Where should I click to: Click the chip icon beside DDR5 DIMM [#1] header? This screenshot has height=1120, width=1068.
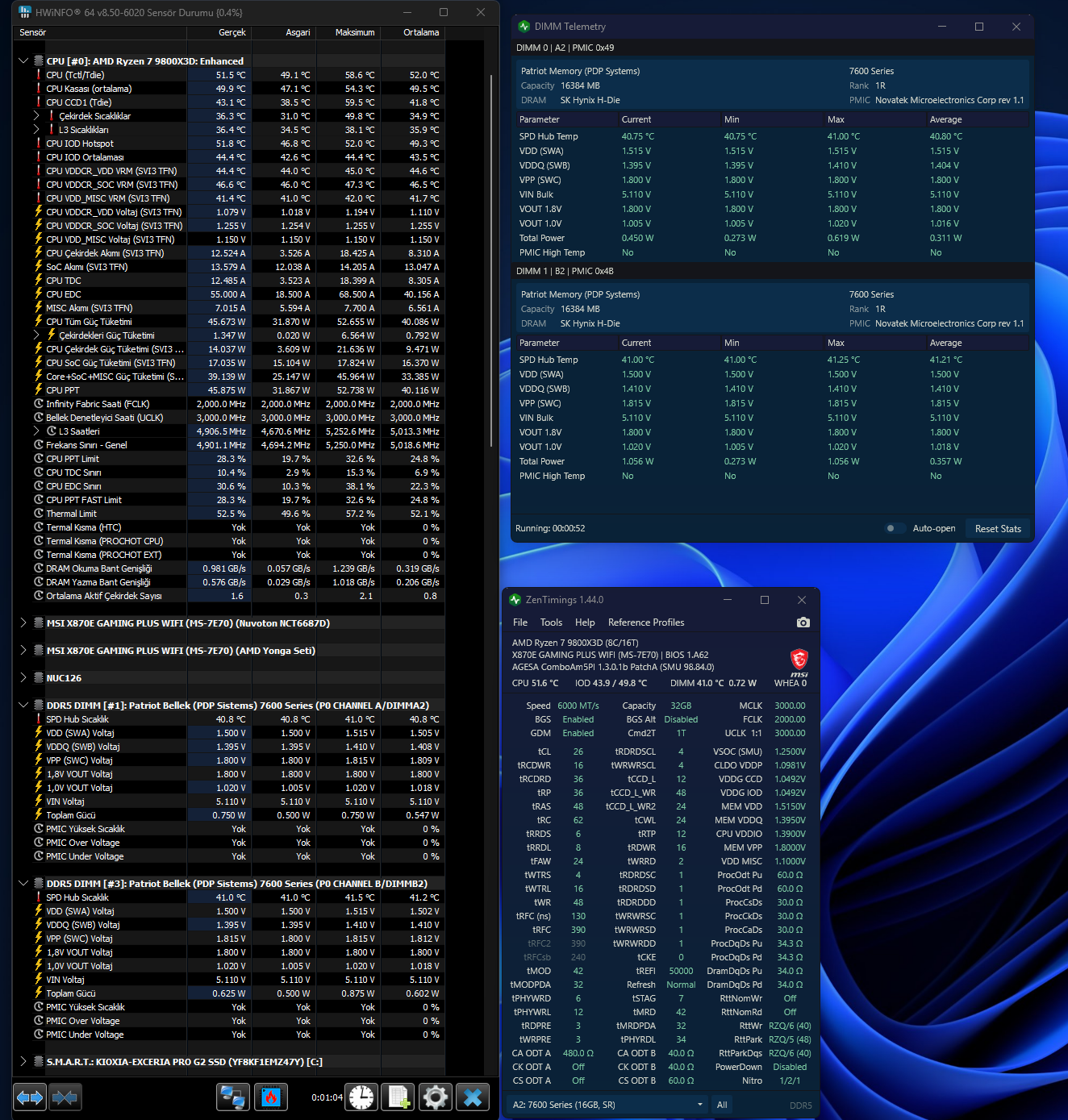38,706
